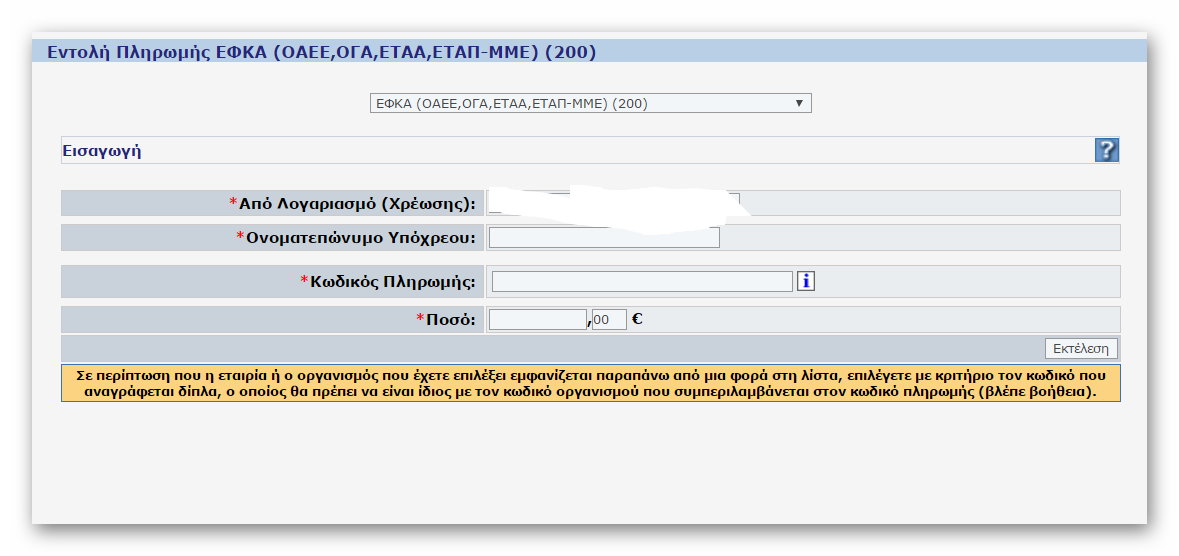This screenshot has height=556, width=1179.
Task: Click the Ποσό label text
Action: pos(451,319)
